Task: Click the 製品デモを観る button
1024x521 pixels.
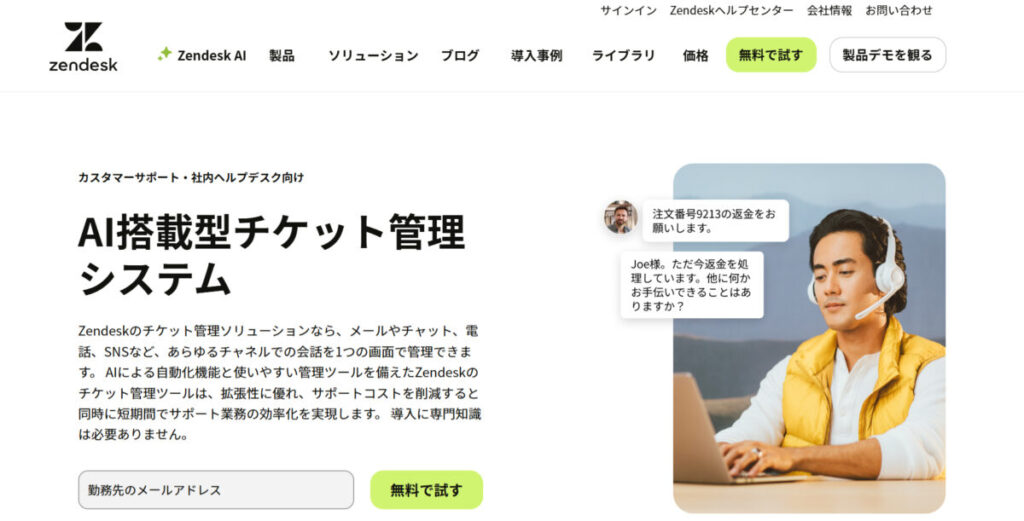Action: pyautogui.click(x=888, y=55)
